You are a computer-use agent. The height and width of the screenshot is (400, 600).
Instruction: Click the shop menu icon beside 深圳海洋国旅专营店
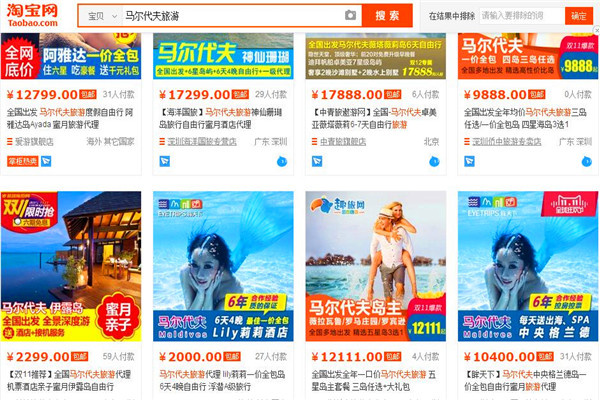tap(162, 142)
